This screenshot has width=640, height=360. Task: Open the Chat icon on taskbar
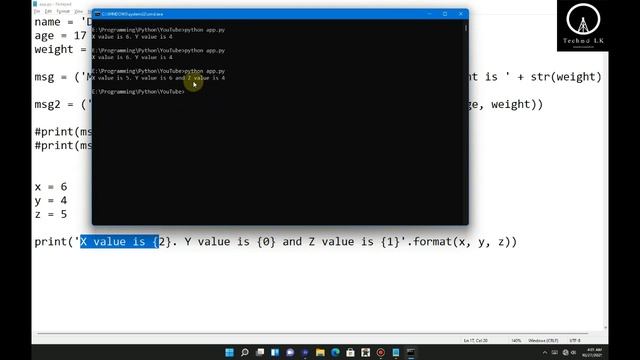pyautogui.click(x=290, y=352)
